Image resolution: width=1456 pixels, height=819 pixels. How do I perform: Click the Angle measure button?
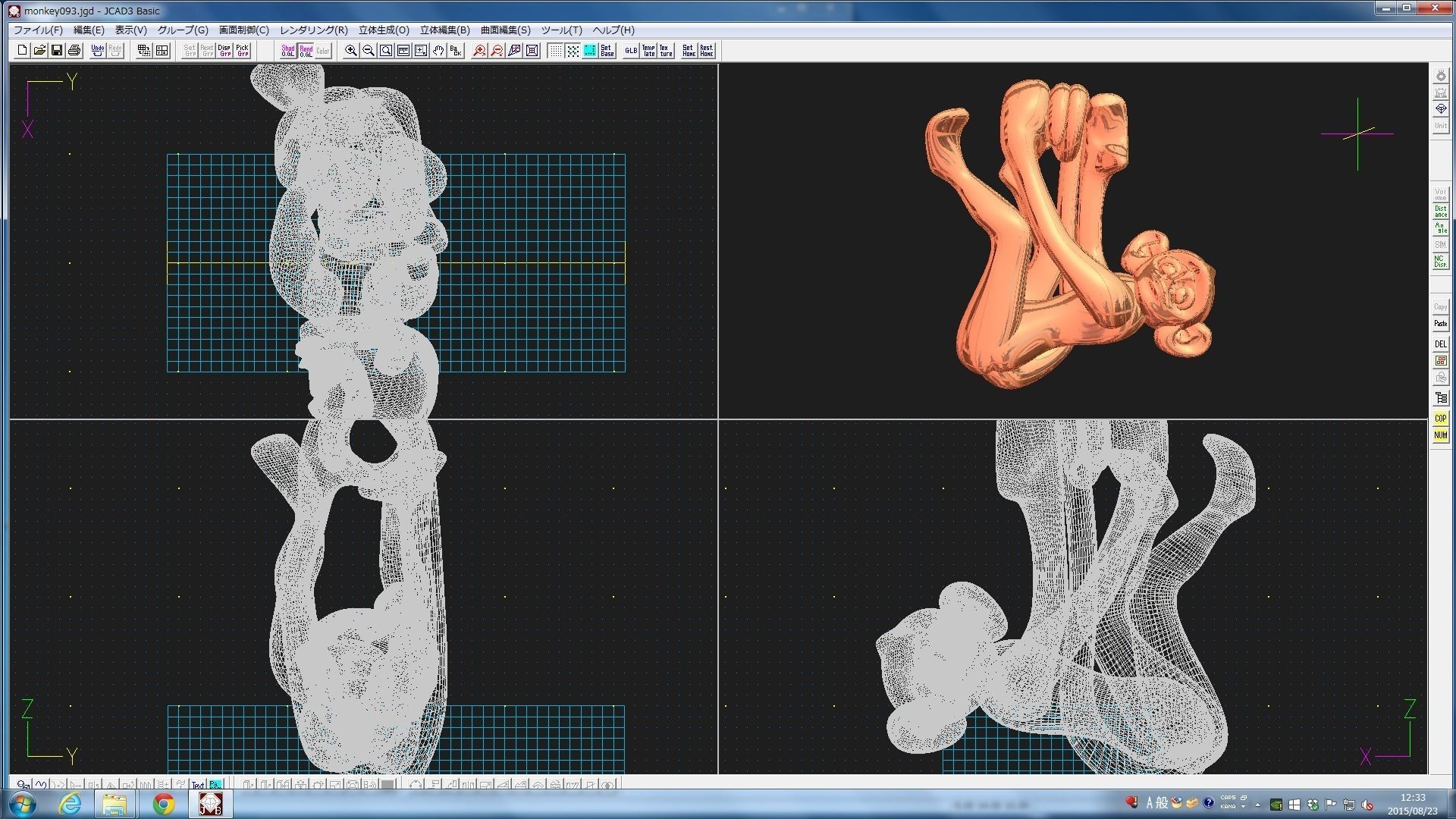(1440, 228)
